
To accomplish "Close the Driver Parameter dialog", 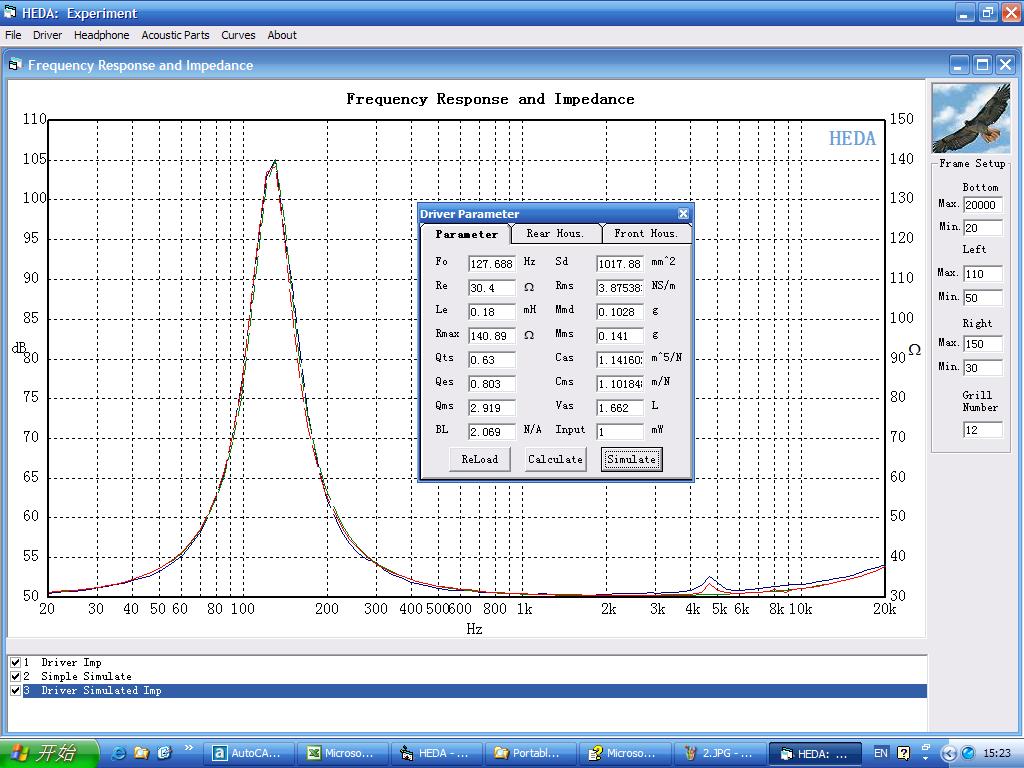I will [x=683, y=214].
